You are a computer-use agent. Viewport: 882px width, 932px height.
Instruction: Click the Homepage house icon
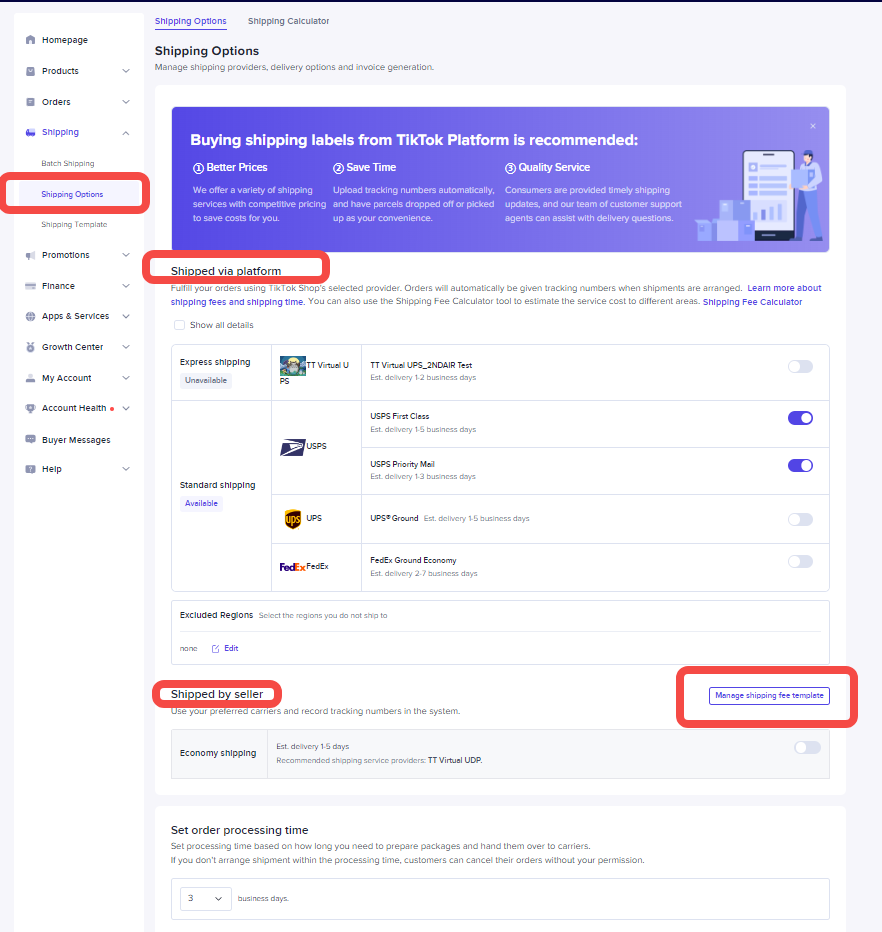click(x=30, y=40)
